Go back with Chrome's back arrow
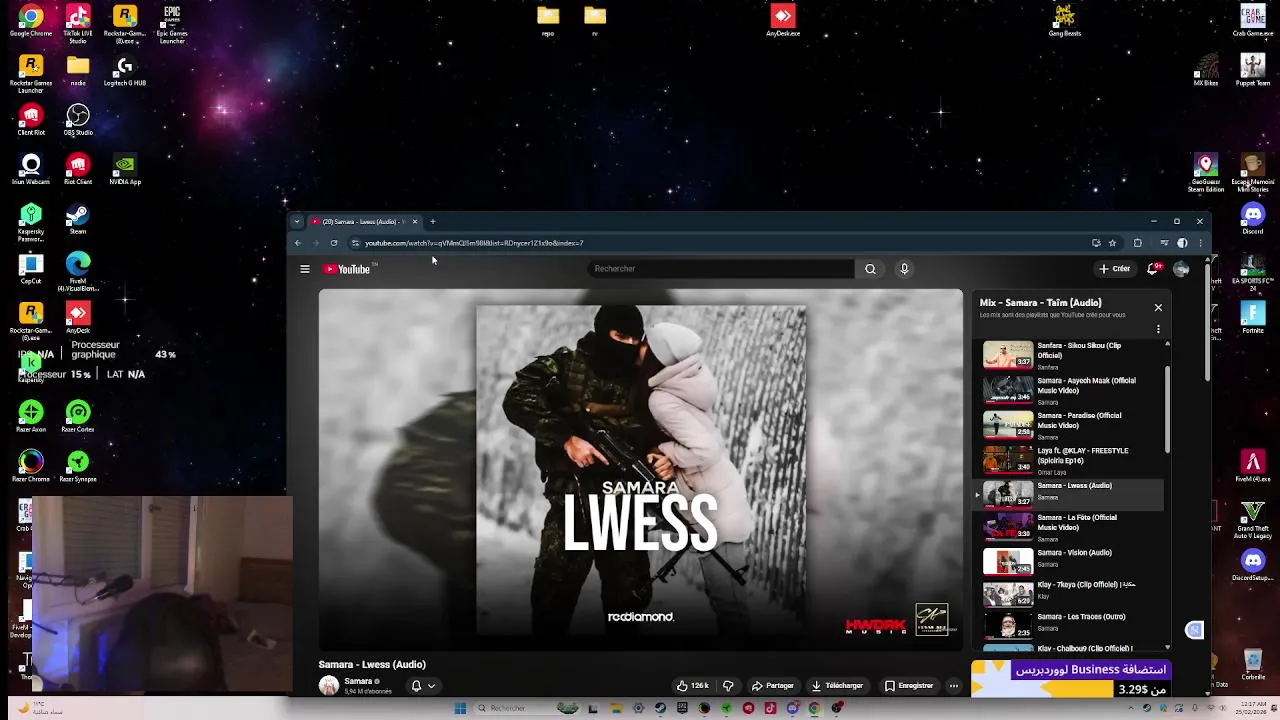 tap(298, 243)
